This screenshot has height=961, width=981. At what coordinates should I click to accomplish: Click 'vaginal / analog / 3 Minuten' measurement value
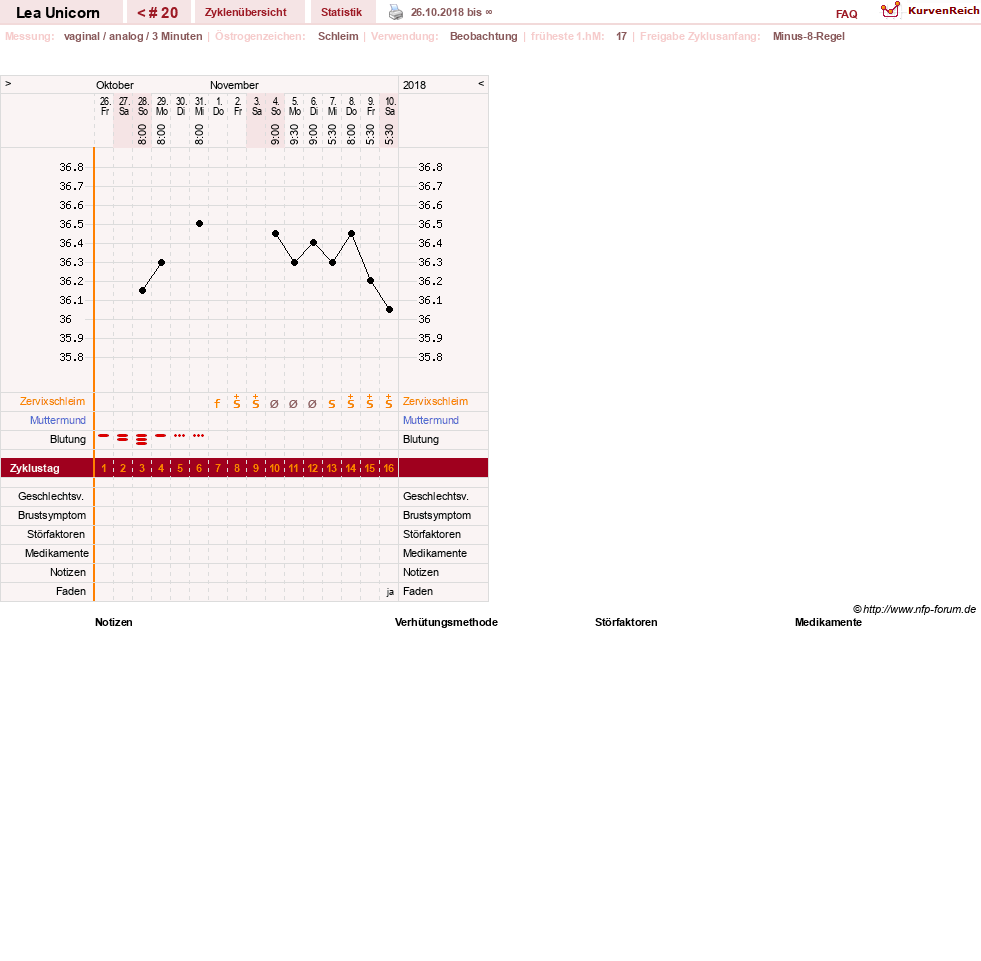[x=133, y=36]
